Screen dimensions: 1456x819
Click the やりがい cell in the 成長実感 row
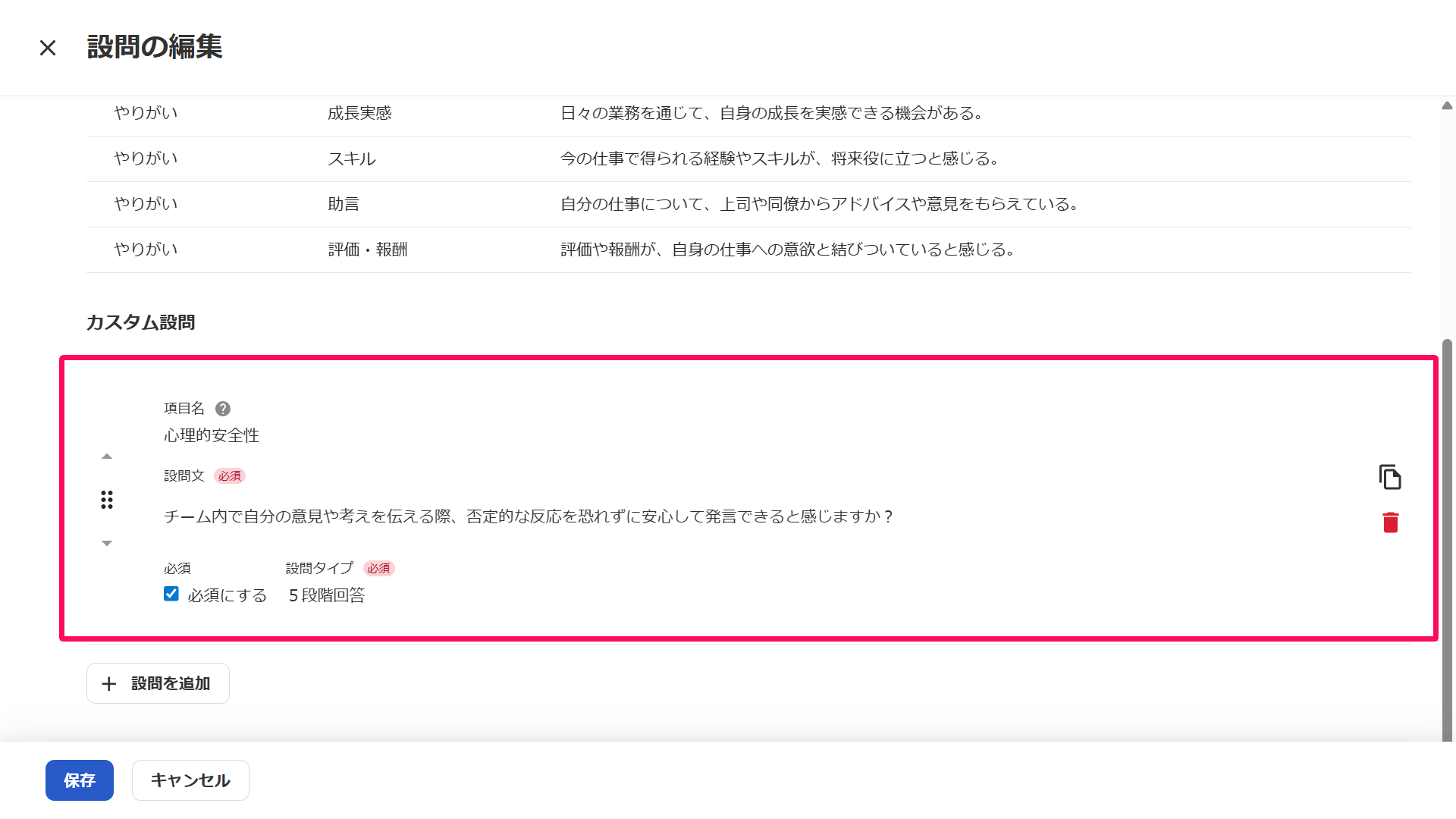(146, 113)
